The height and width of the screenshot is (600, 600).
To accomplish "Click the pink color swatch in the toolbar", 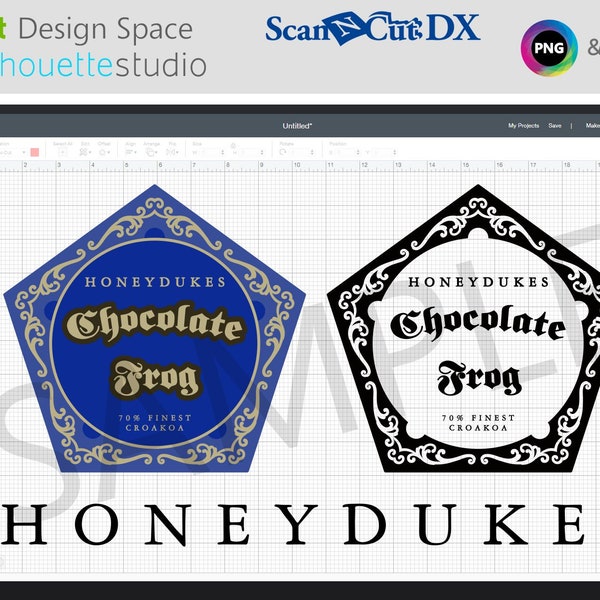I will click(x=34, y=152).
